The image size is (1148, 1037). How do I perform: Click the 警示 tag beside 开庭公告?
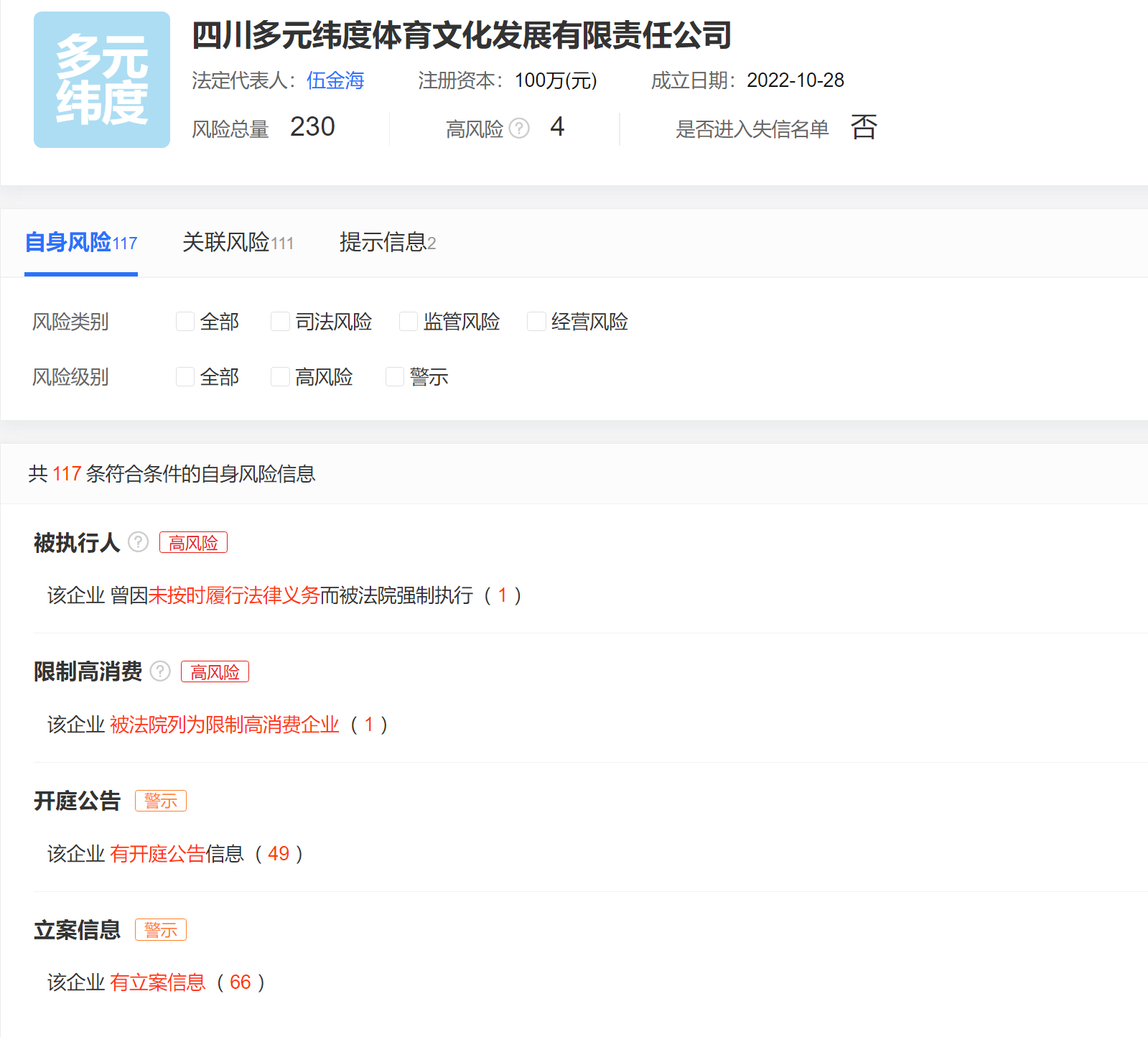point(161,801)
